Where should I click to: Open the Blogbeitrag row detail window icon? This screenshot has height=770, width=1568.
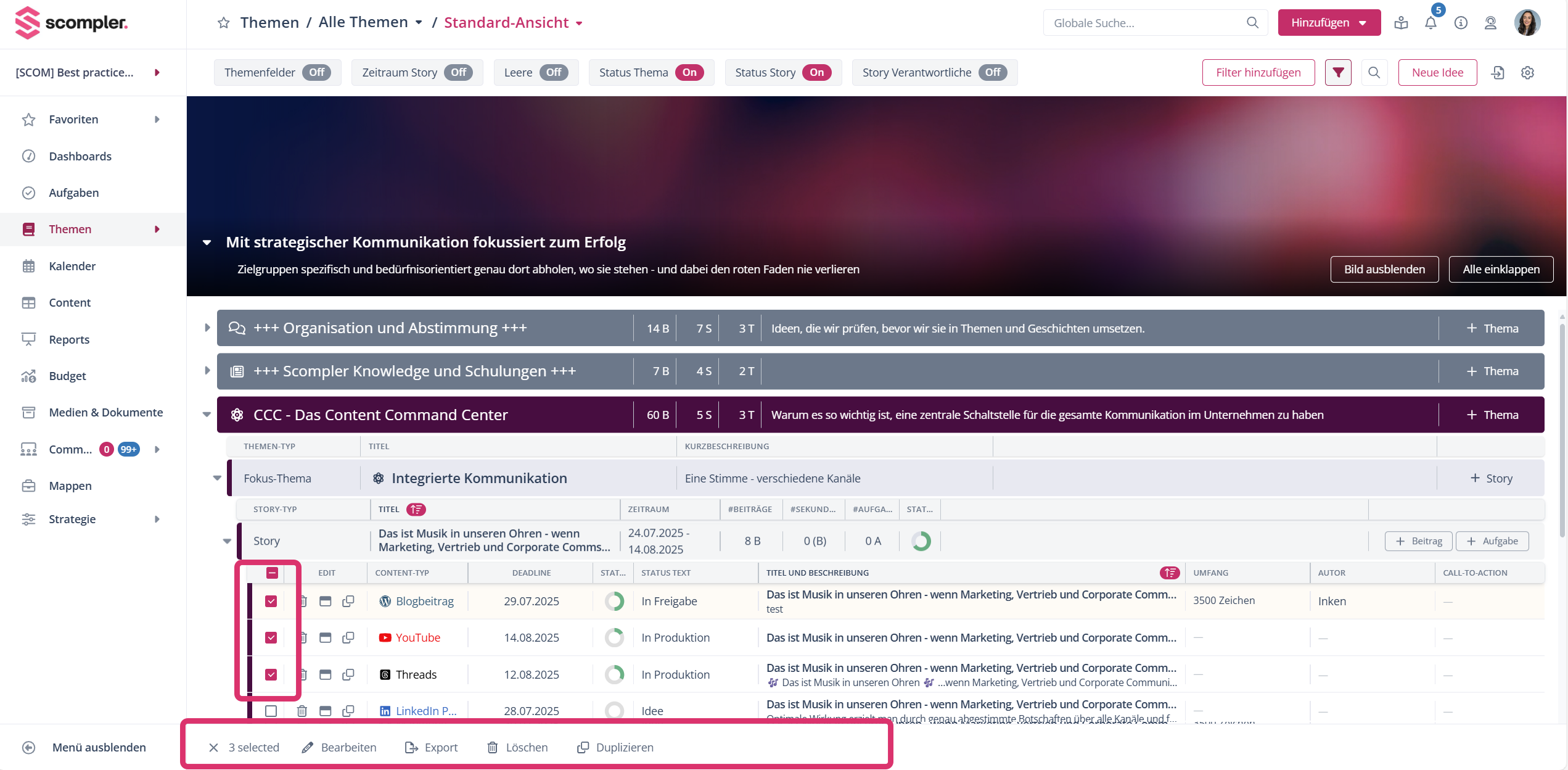coord(326,601)
